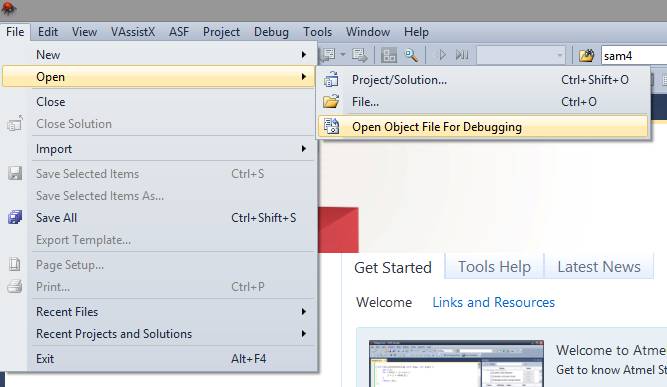This screenshot has height=387, width=667.
Task: Switch to the Latest News tab
Action: (599, 267)
